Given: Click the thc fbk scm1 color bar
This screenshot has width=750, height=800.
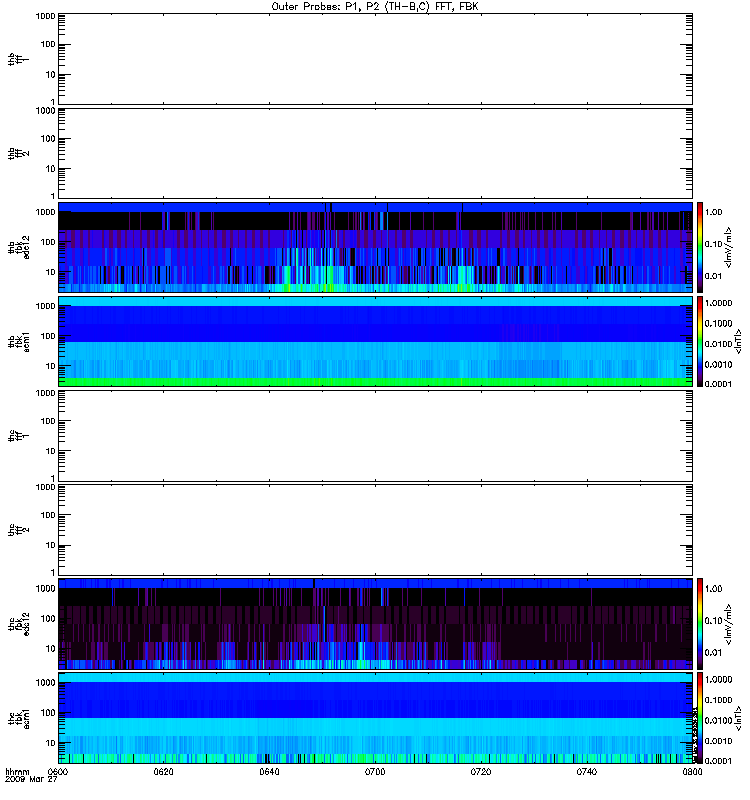Looking at the screenshot, I should point(699,718).
